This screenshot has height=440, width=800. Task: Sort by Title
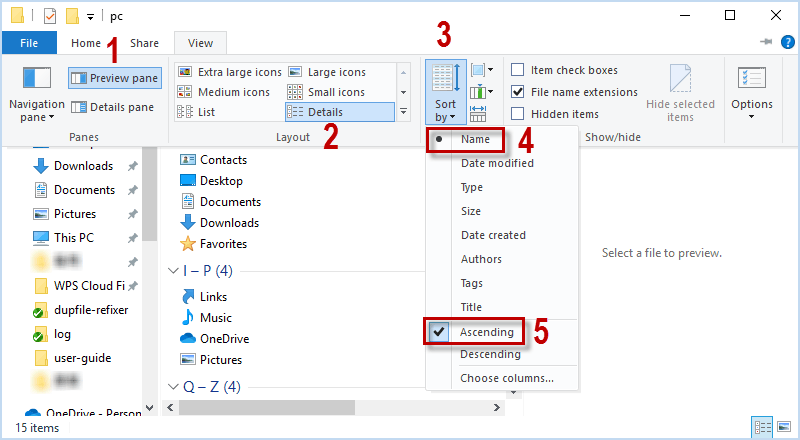pos(471,307)
